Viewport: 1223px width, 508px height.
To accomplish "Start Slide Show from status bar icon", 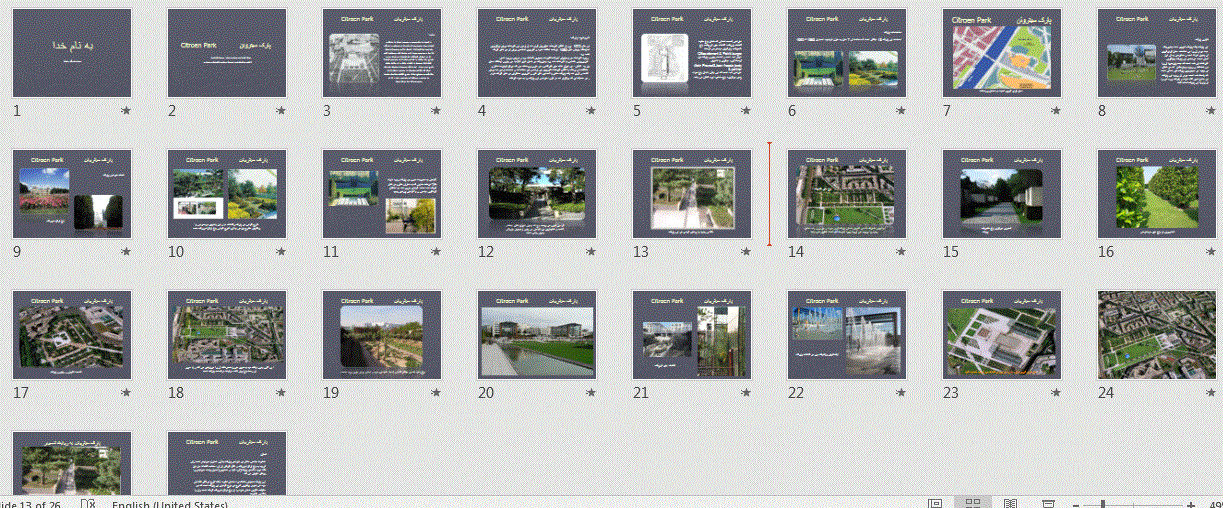I will click(x=1048, y=503).
